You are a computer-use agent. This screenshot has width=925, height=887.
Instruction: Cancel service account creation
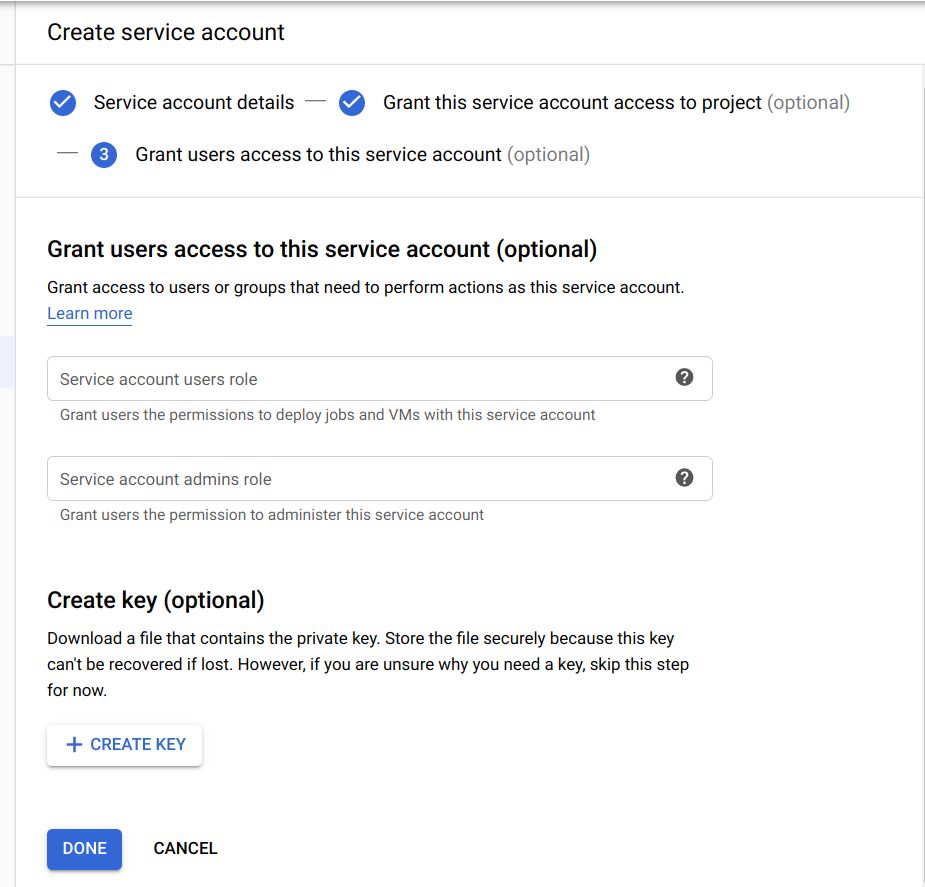point(185,849)
